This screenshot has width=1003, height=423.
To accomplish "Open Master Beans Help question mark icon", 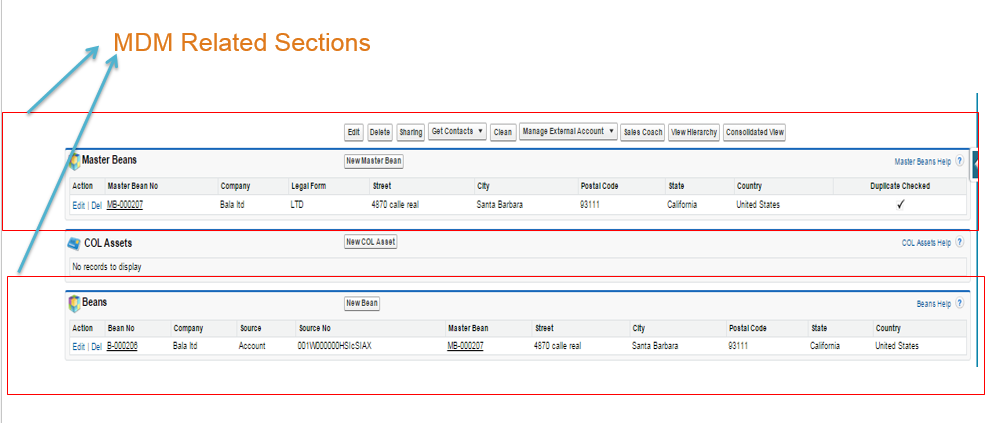I will [x=960, y=161].
